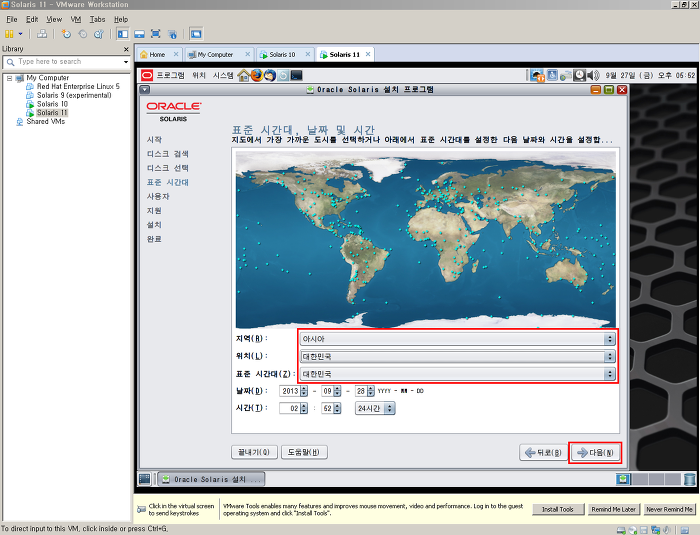Viewport: 700px width, 535px height.
Task: Switch to the Solaris 10 tab
Action: tap(282, 54)
